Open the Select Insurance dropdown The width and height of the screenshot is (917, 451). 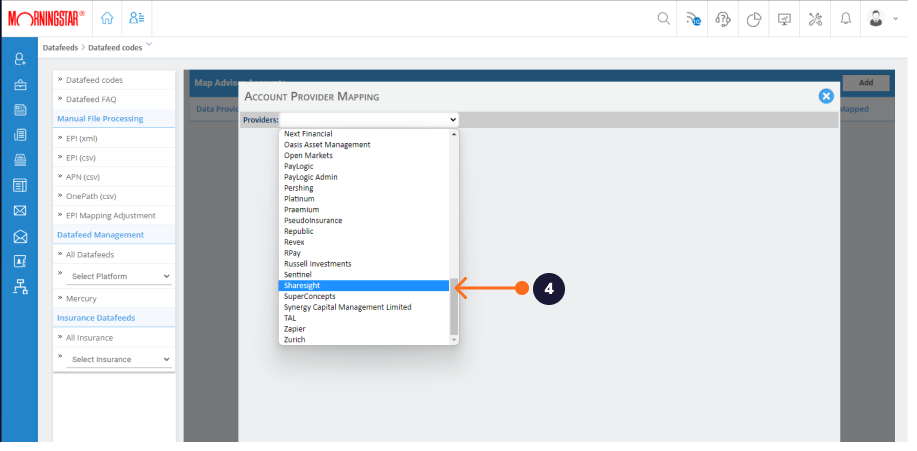(119, 359)
